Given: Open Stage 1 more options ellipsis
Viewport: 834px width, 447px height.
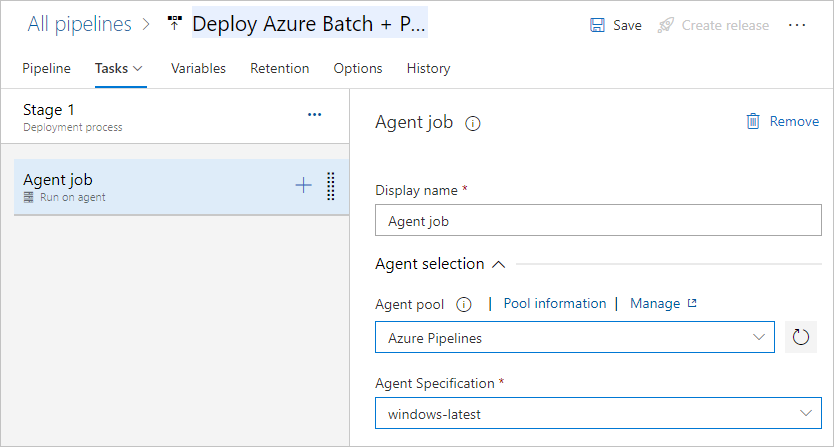Looking at the screenshot, I should point(314,114).
